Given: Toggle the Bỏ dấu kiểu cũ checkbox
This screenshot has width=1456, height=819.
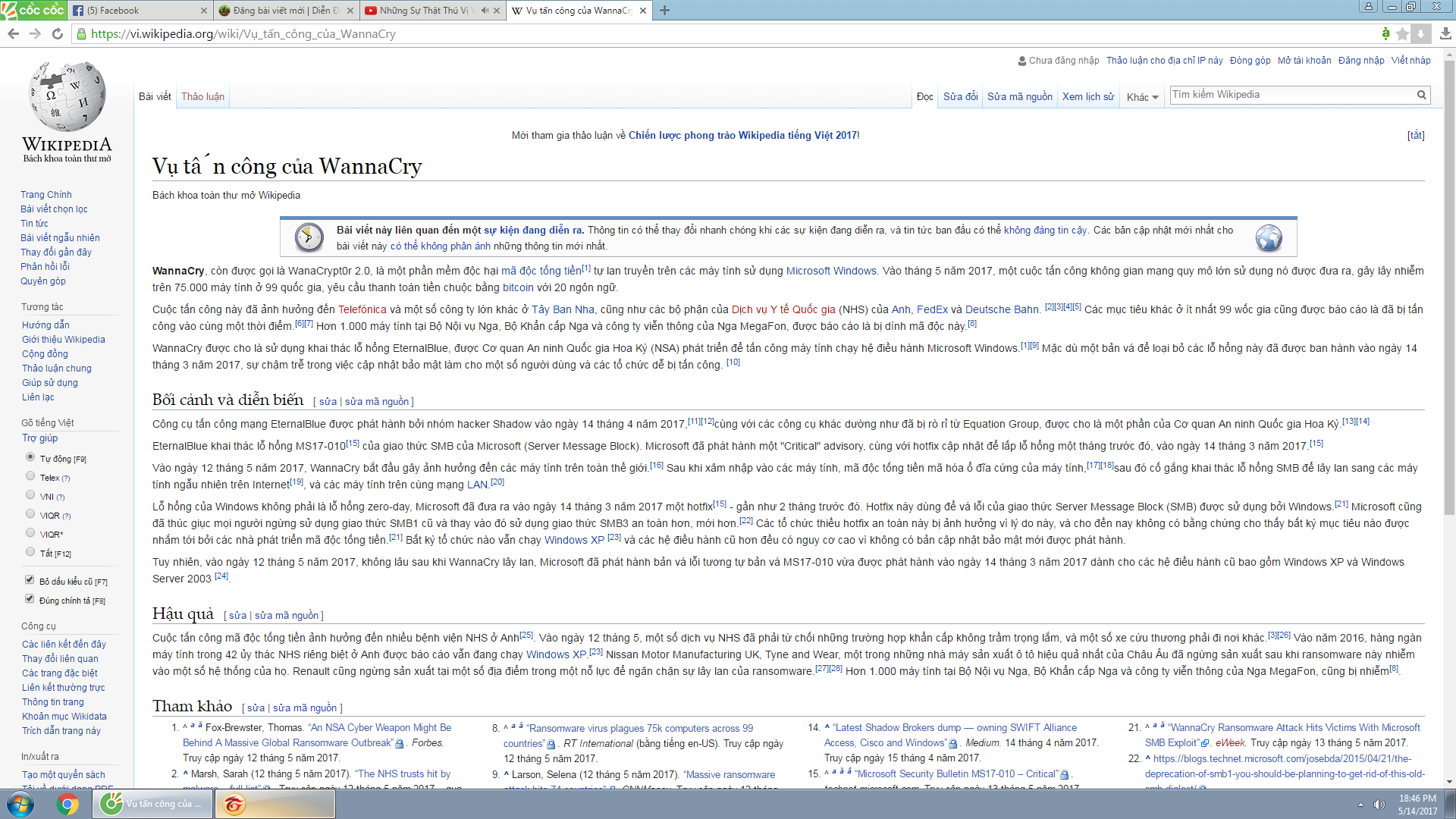Looking at the screenshot, I should click(x=30, y=580).
